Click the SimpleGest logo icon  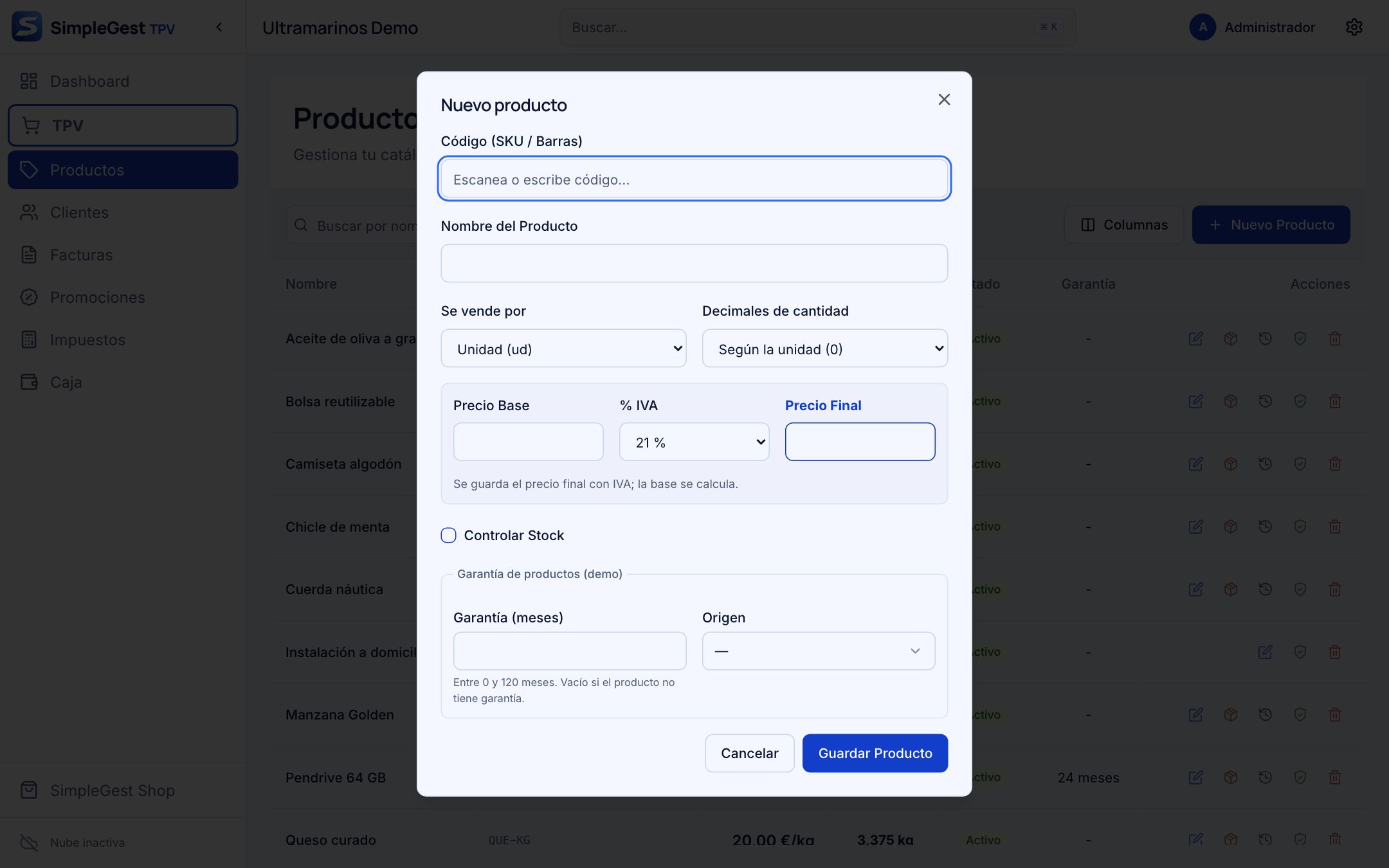pos(27,27)
